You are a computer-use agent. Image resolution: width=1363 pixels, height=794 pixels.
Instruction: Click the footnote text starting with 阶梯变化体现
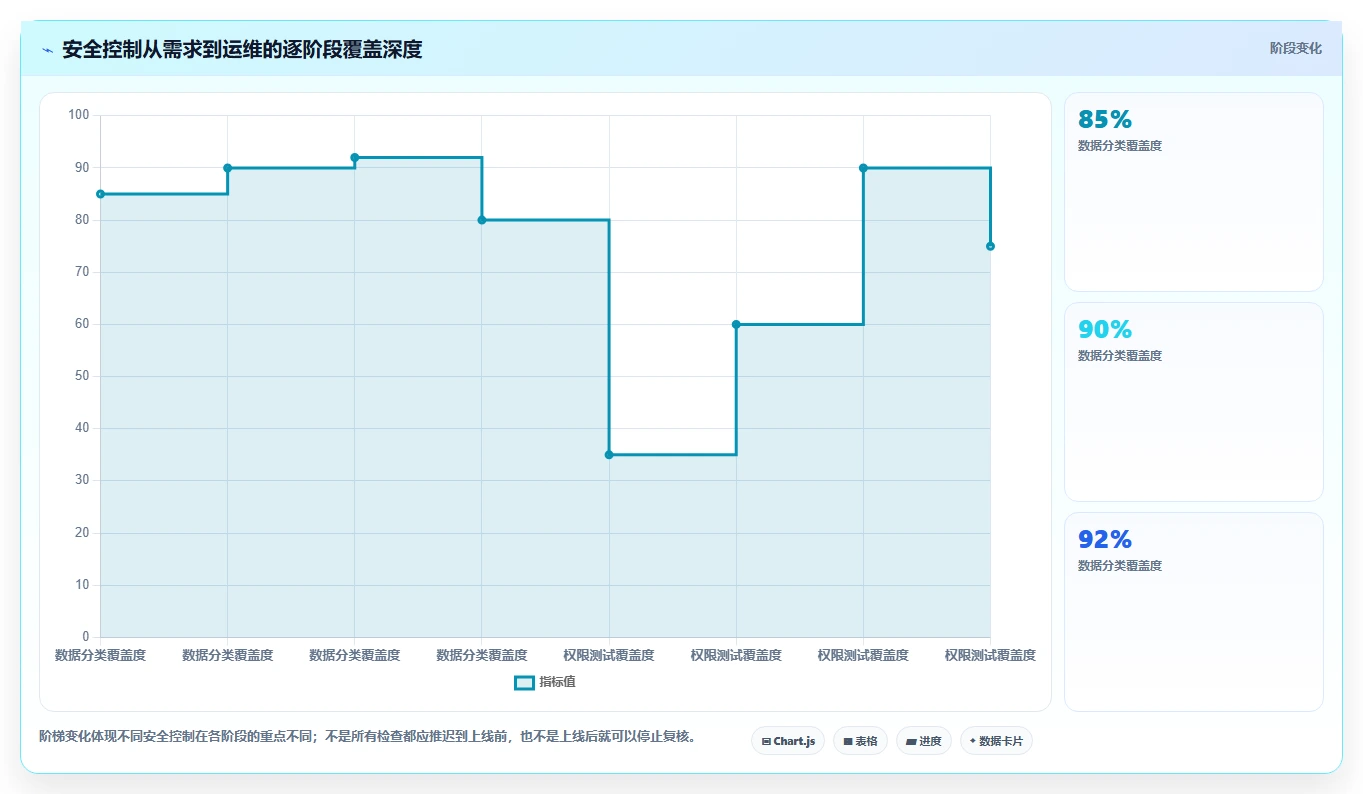coord(367,737)
